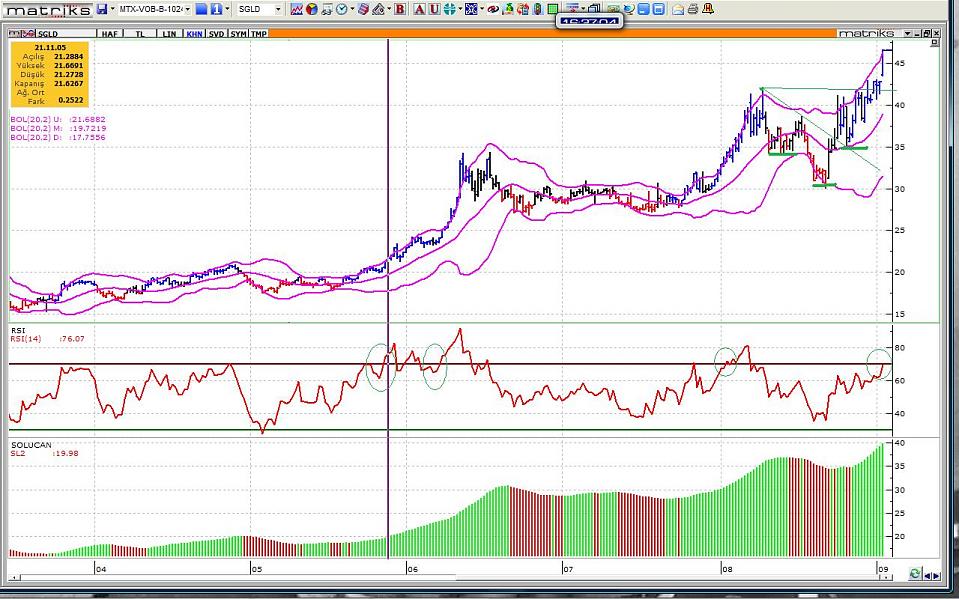Click the pie chart toolbar icon
959x599 pixels.
(312, 9)
